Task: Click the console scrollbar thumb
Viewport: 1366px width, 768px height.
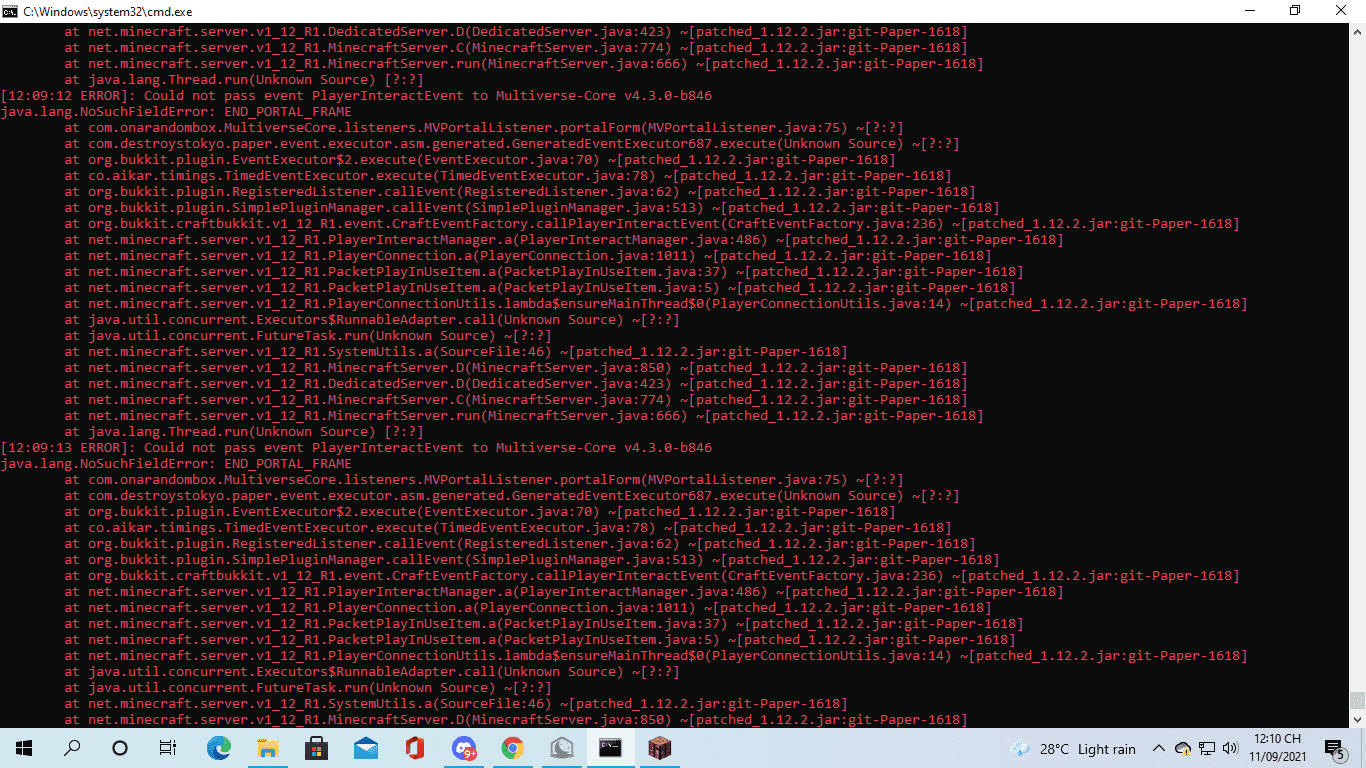Action: coord(1357,700)
